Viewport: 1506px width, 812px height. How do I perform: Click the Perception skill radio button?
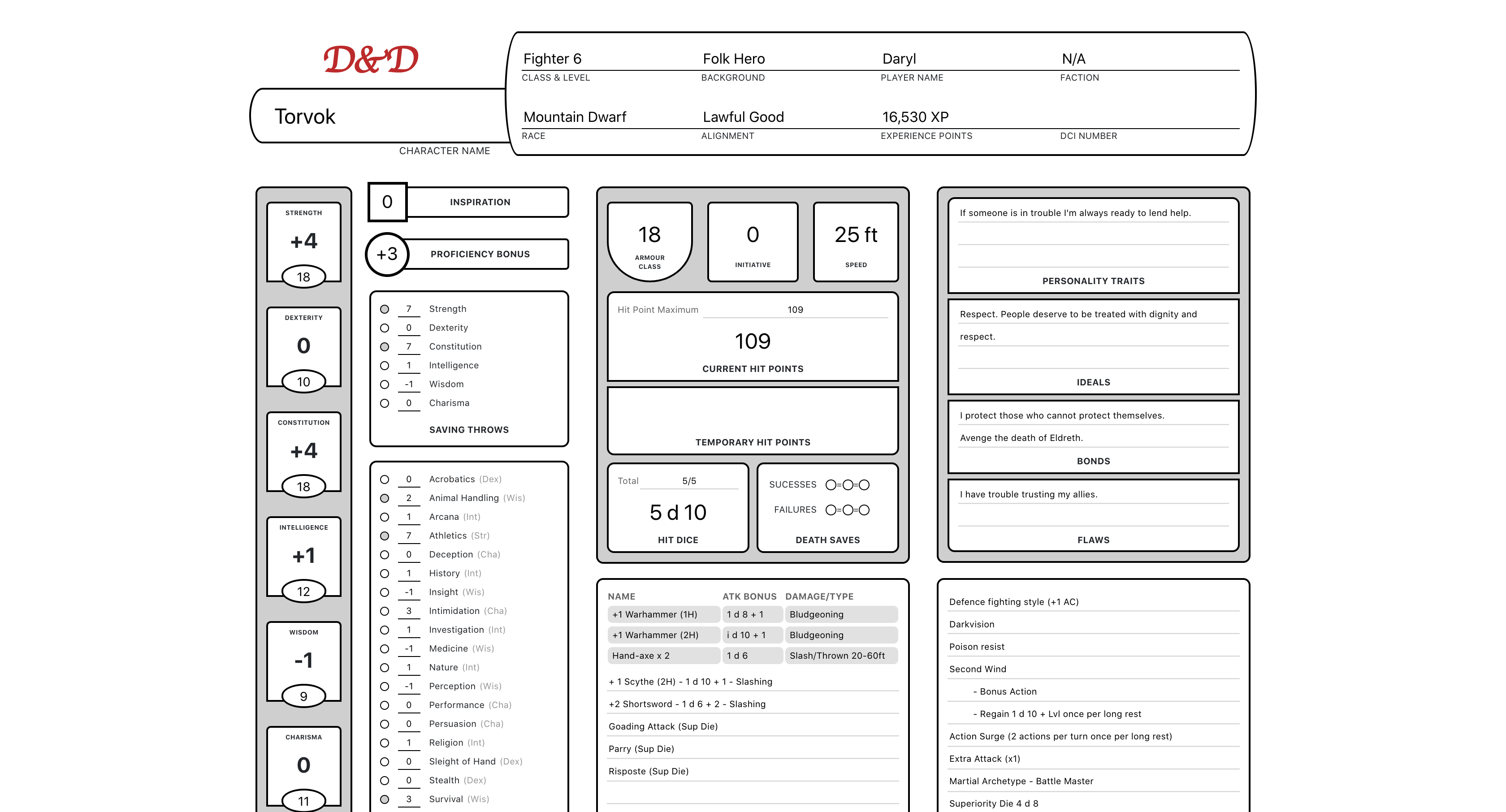[384, 688]
